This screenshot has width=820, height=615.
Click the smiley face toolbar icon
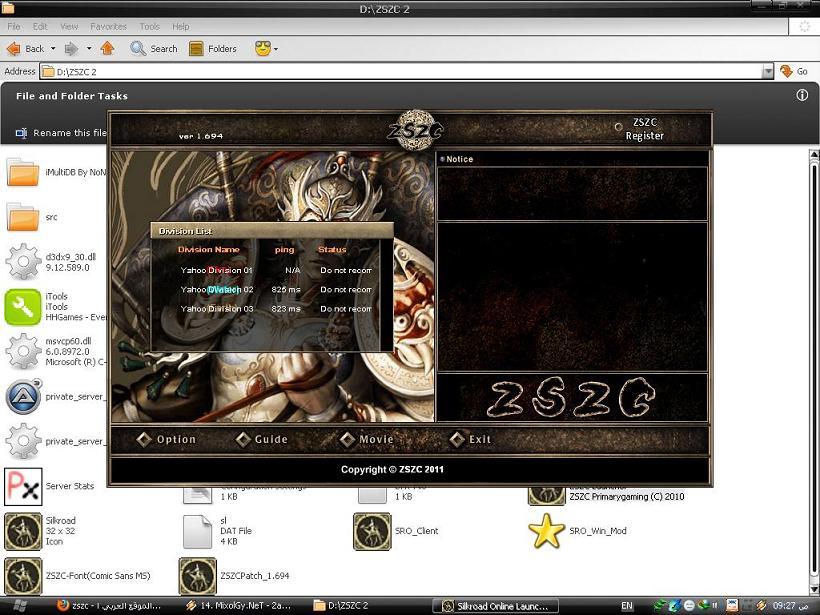pos(263,49)
